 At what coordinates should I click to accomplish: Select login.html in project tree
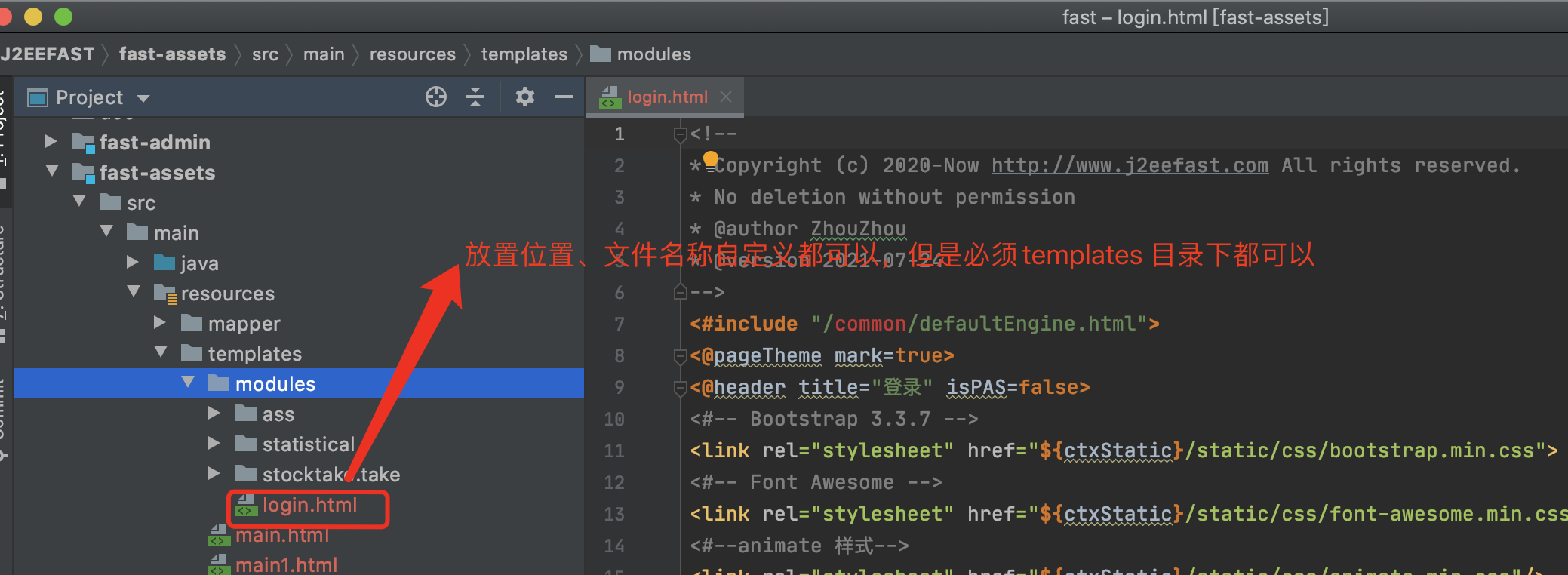309,505
